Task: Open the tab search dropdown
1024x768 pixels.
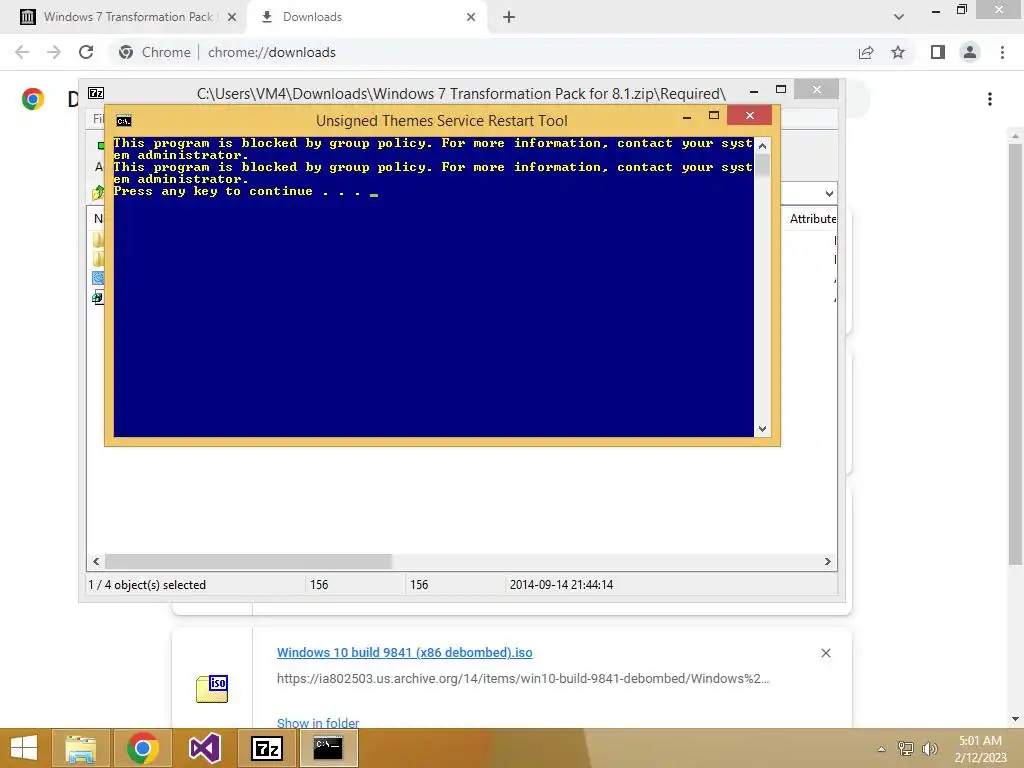Action: 899,17
